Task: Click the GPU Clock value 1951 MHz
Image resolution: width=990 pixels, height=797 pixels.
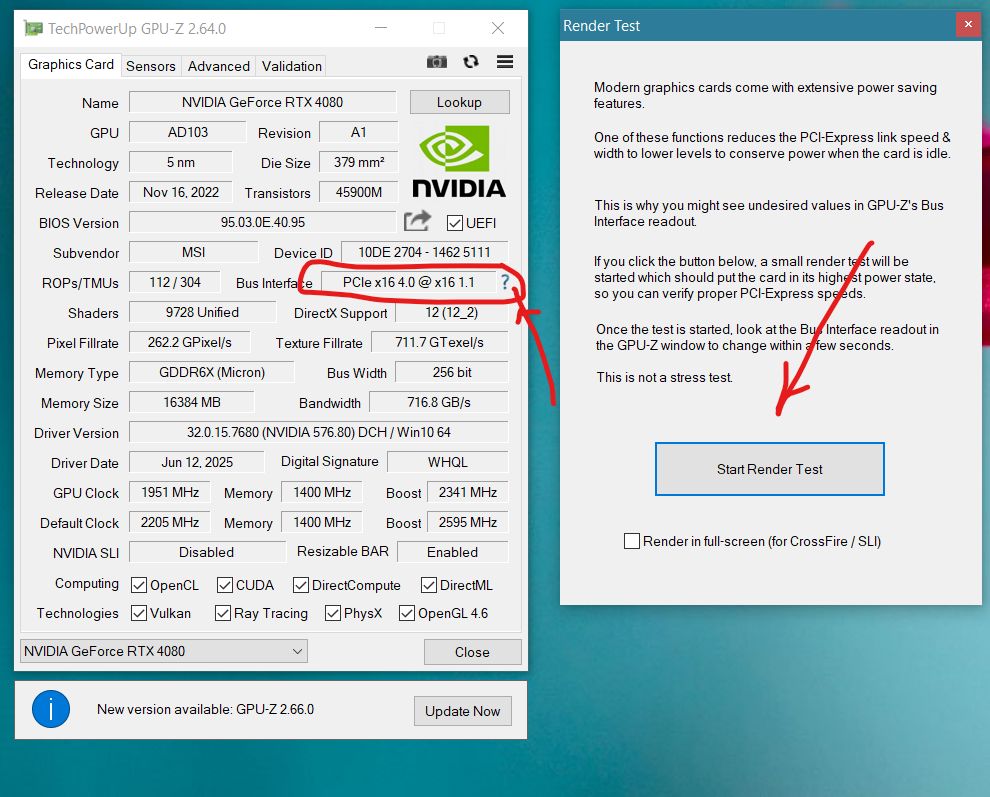Action: click(170, 492)
